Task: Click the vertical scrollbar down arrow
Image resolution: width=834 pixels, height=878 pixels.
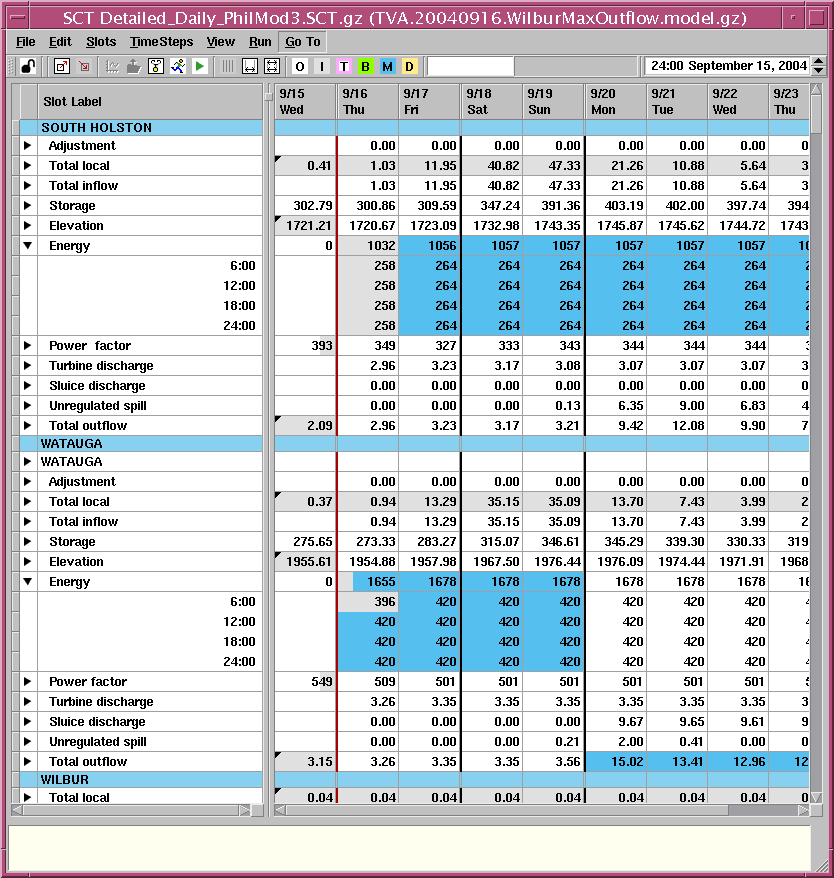Action: pyautogui.click(x=816, y=797)
